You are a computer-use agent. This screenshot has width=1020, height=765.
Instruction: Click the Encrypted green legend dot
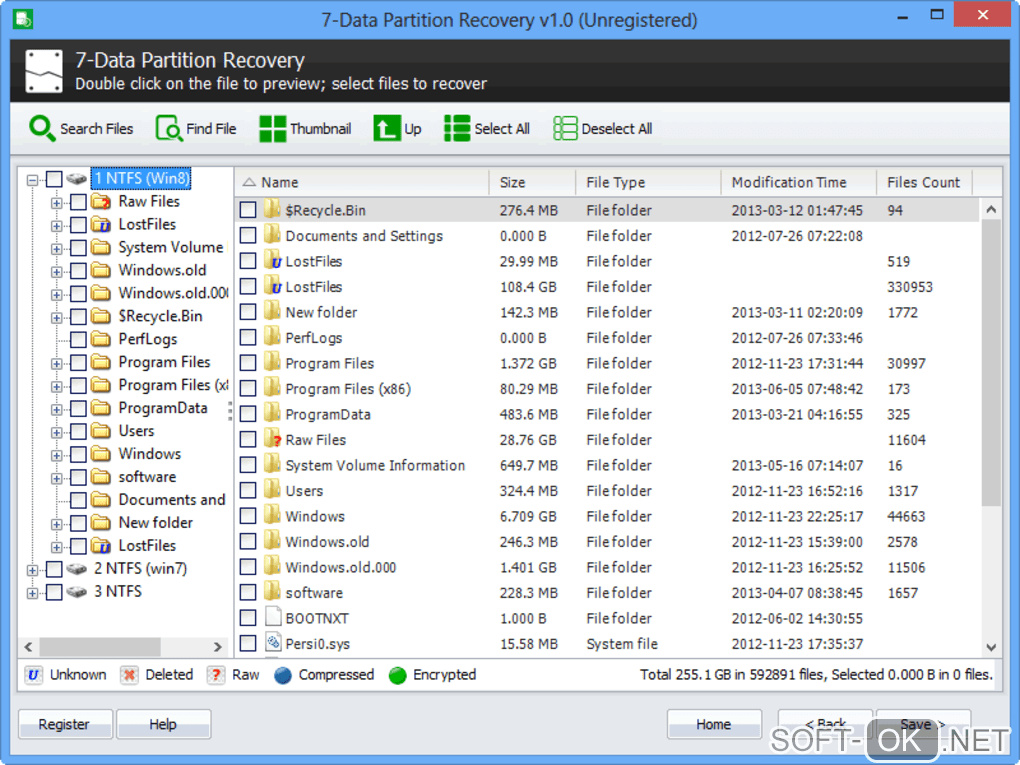[397, 675]
